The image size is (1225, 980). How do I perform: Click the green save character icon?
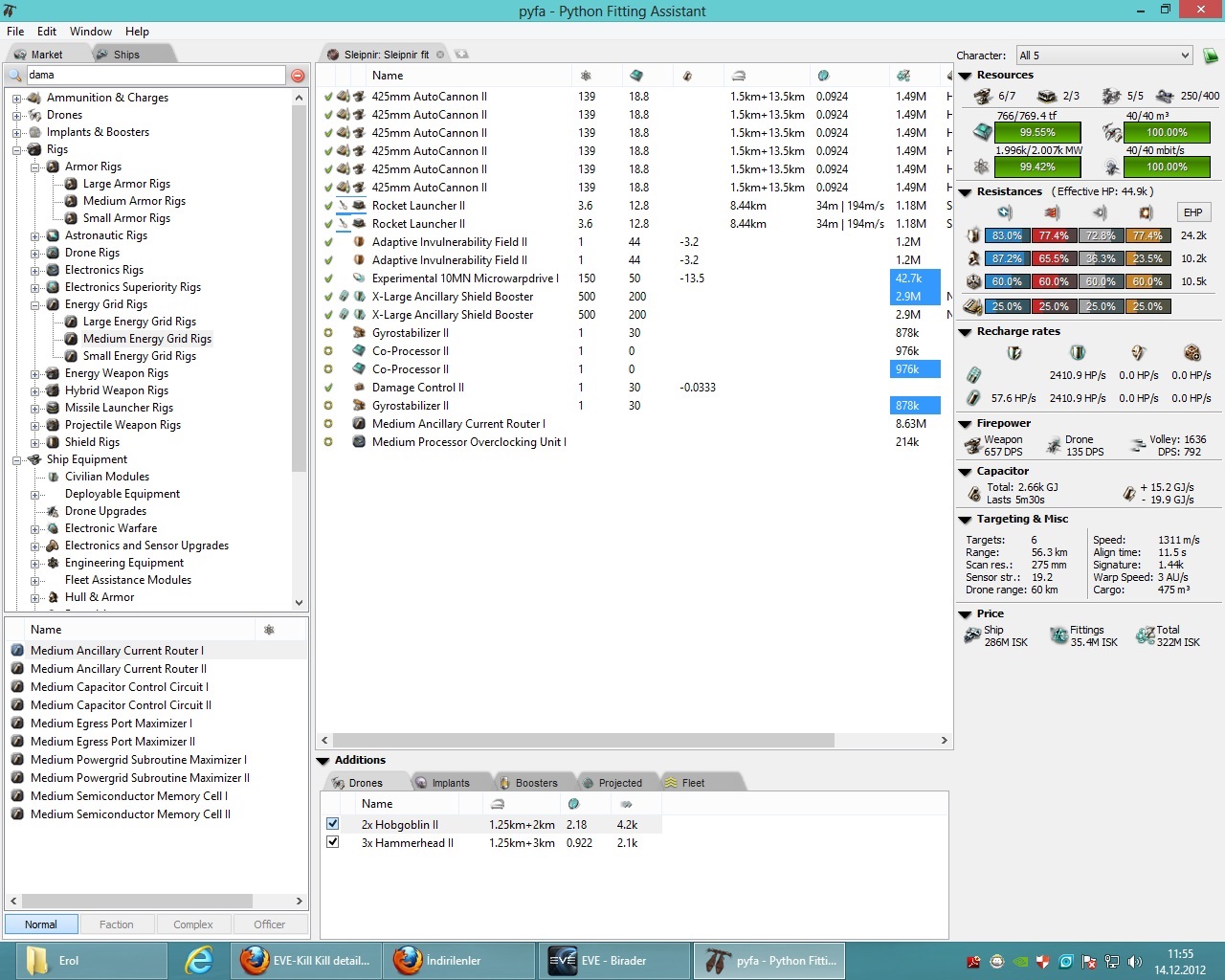(x=1210, y=56)
